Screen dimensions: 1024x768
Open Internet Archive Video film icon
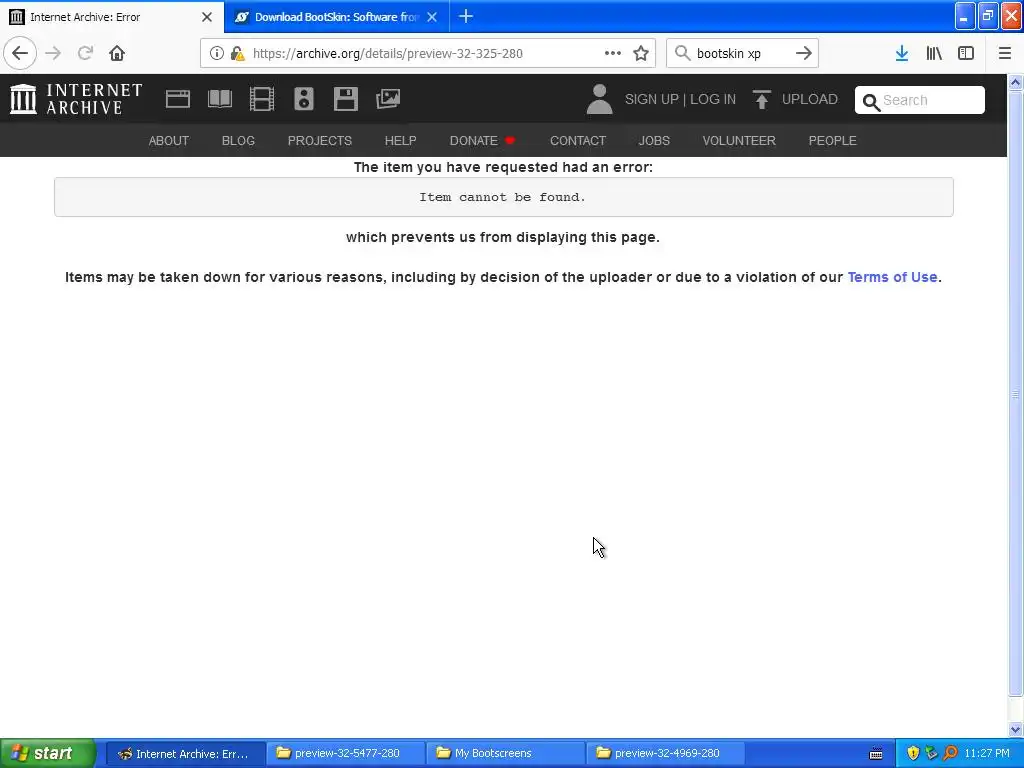(x=262, y=99)
